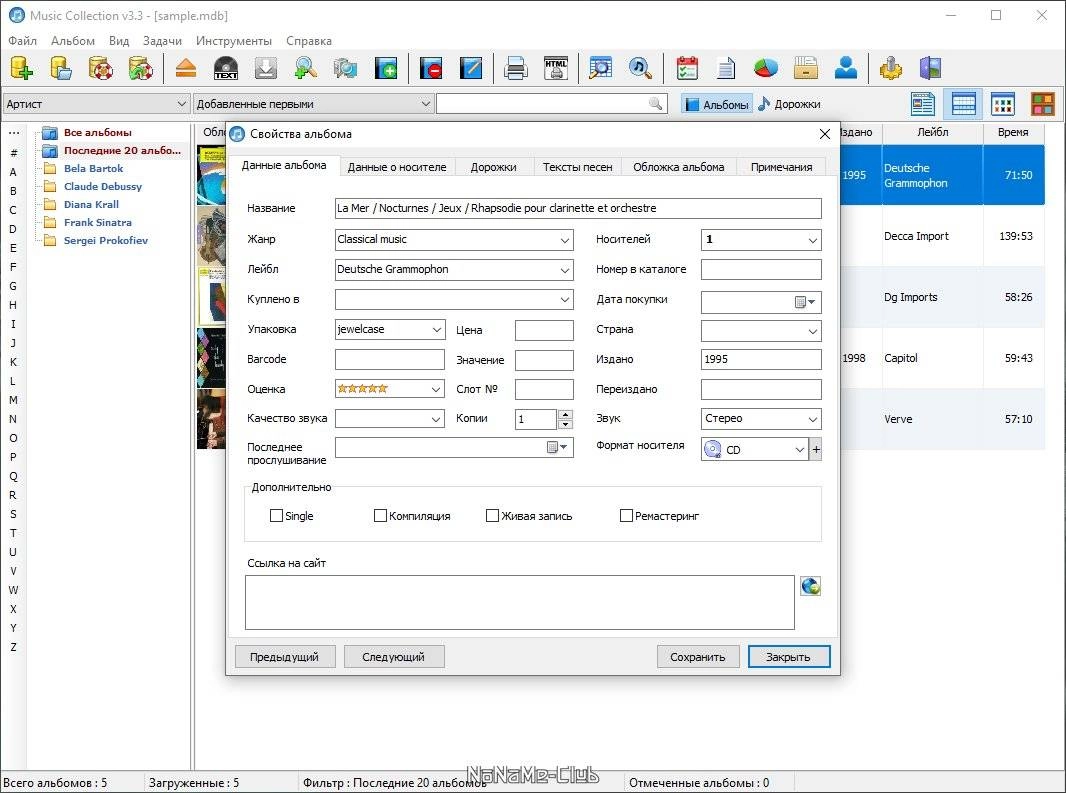Click the plus button next to CD format
The width and height of the screenshot is (1066, 793).
(816, 450)
